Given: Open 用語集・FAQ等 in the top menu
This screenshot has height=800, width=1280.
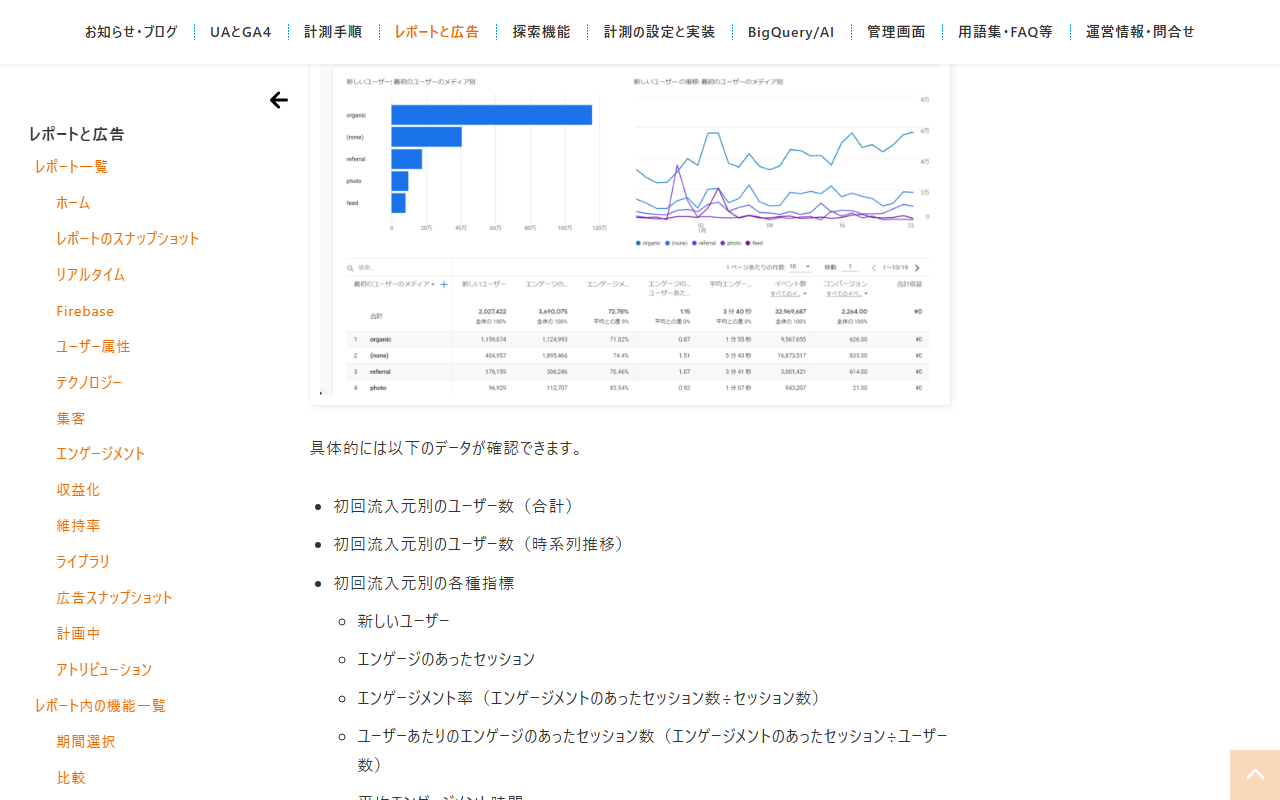Looking at the screenshot, I should pyautogui.click(x=1005, y=32).
